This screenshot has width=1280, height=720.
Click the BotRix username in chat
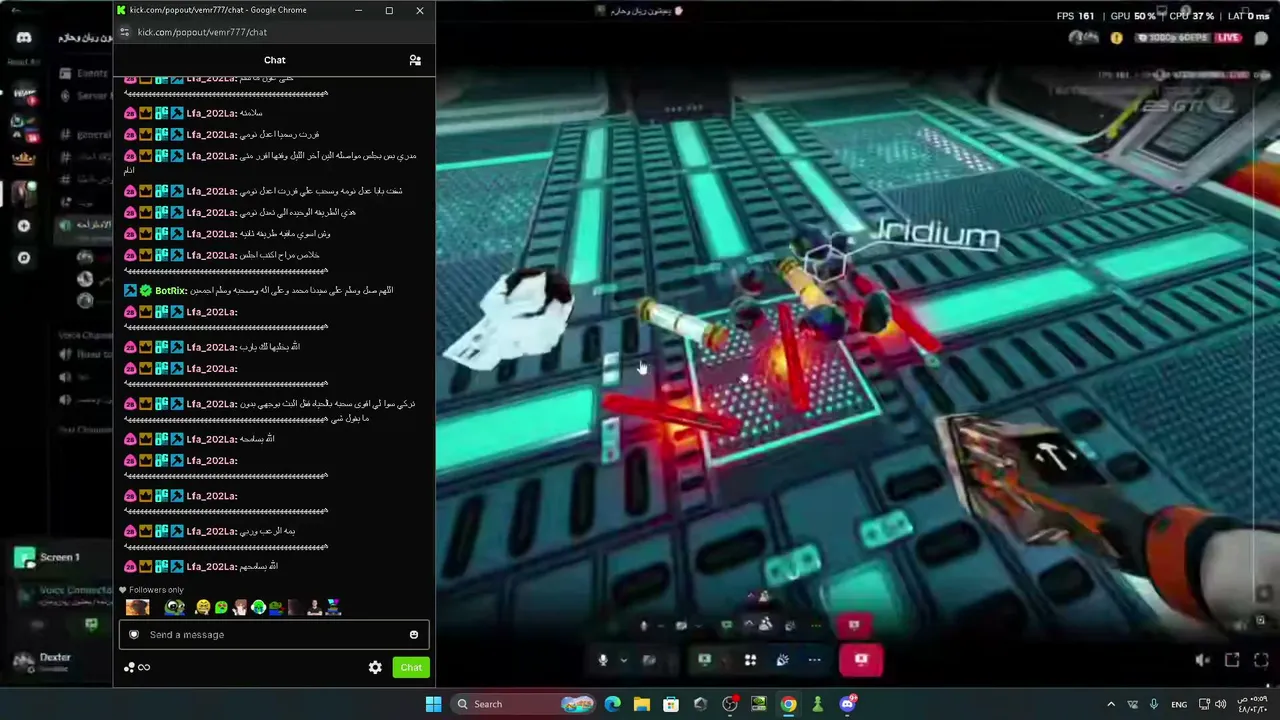tap(170, 291)
